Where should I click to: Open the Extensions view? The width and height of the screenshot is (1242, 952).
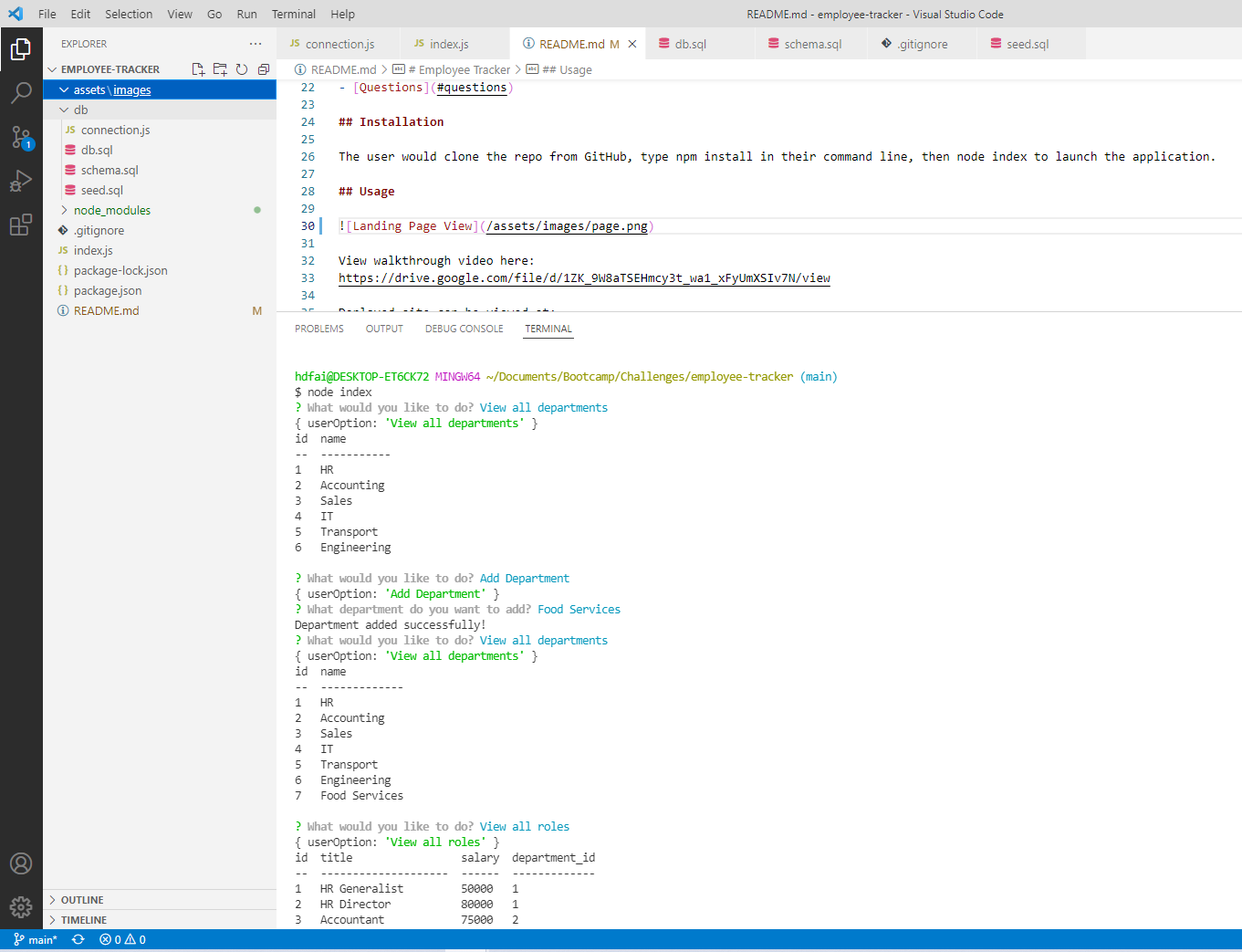[x=21, y=225]
